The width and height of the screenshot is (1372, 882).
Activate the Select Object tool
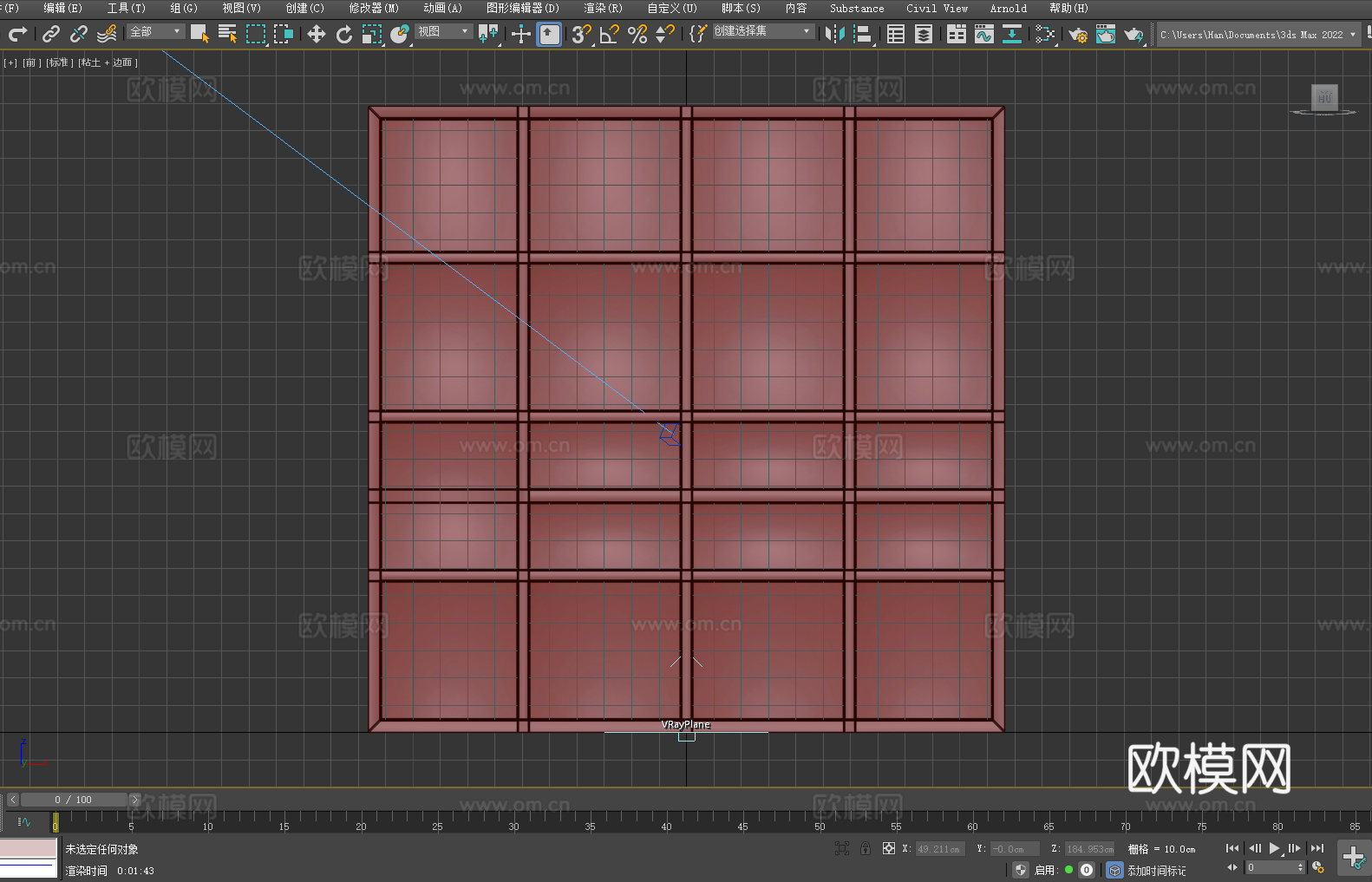(x=199, y=34)
